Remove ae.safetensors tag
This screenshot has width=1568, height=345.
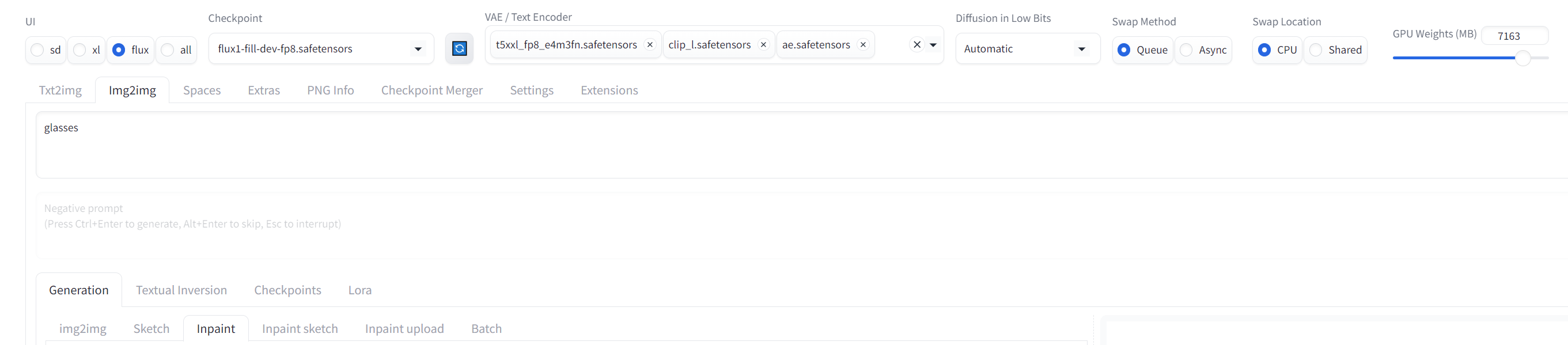pos(862,45)
